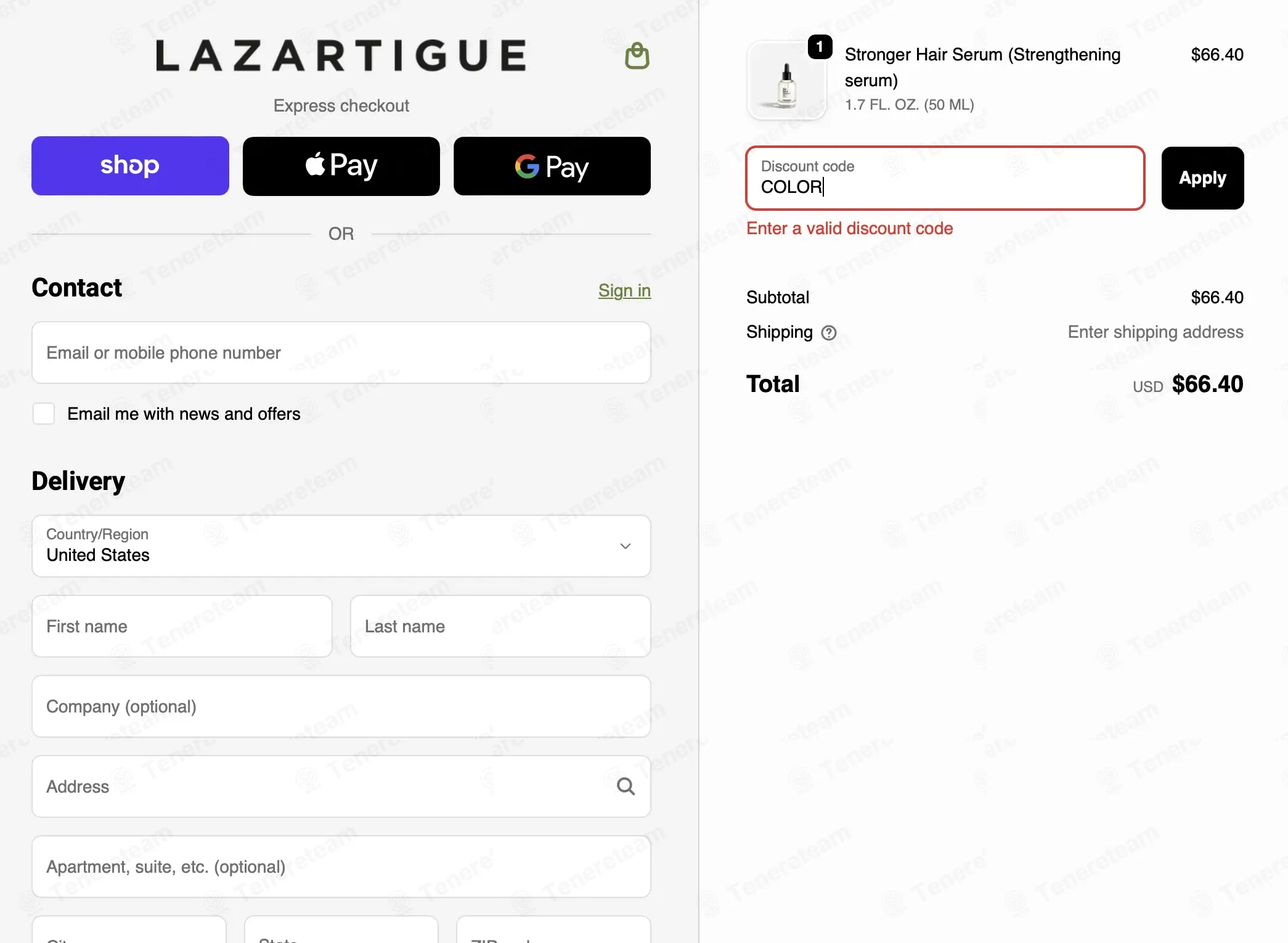
Task: Click the Stronger Hair Serum product thumbnail
Action: 786,81
